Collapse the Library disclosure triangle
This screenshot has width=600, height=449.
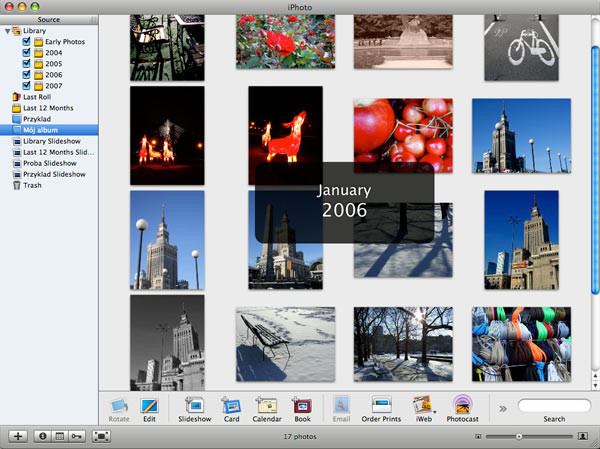(7, 30)
